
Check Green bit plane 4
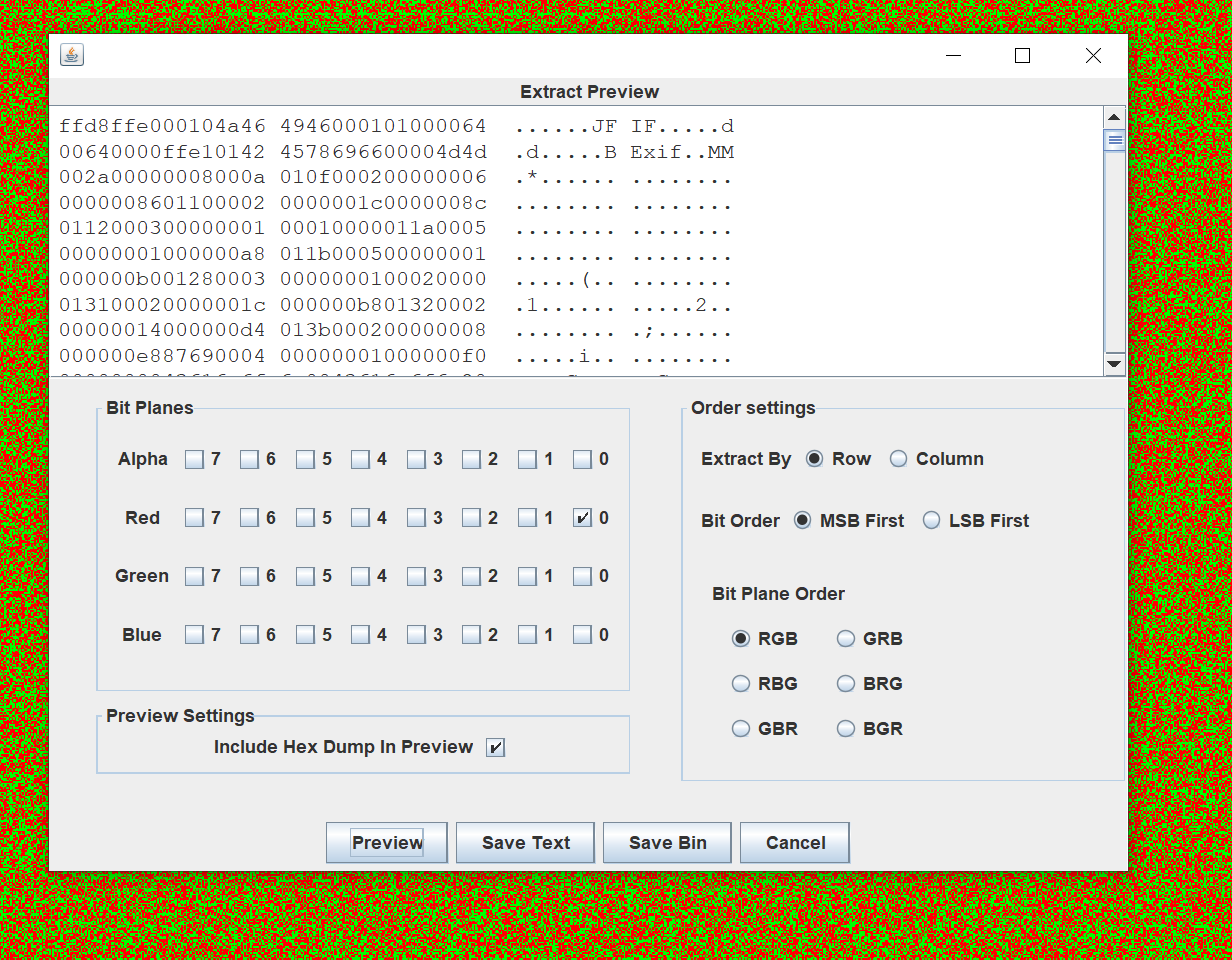click(361, 577)
